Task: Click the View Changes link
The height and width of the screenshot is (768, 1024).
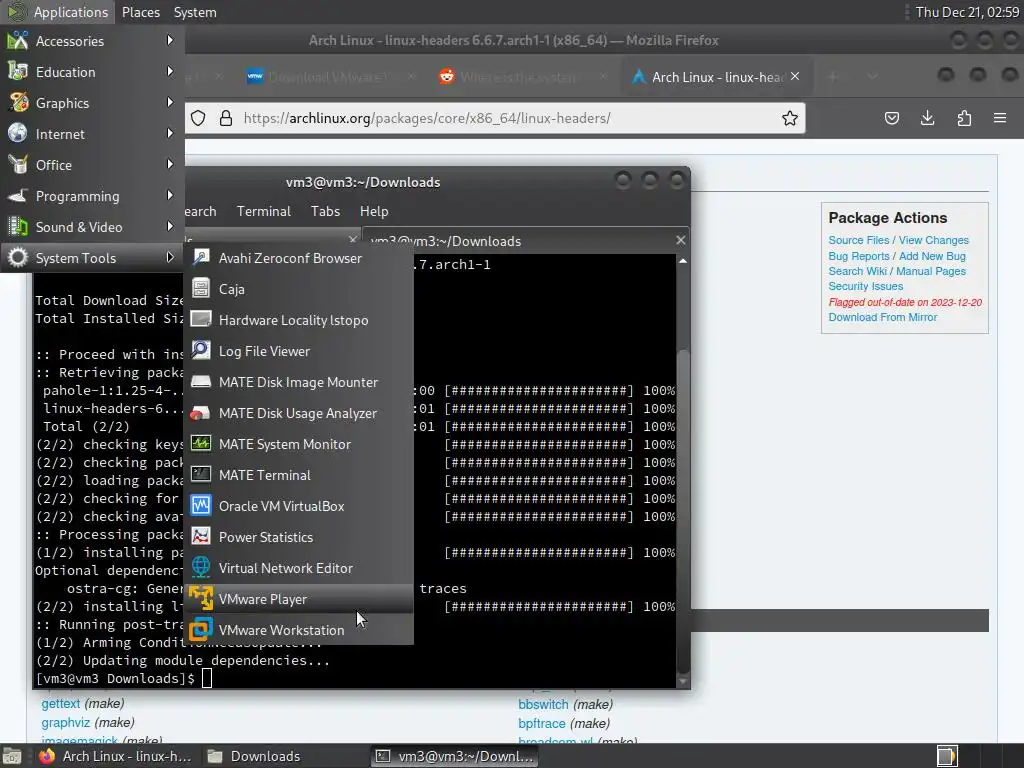Action: tap(933, 240)
